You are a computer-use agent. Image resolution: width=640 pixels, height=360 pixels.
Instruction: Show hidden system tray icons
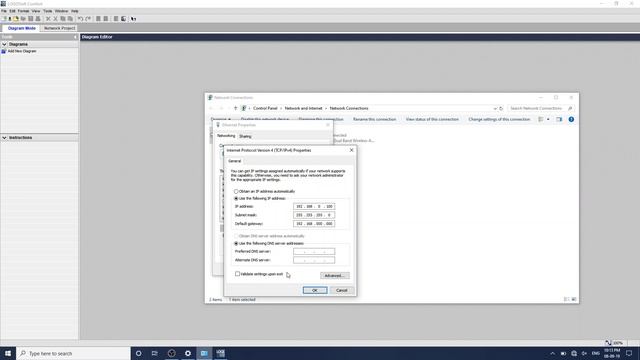(x=553, y=353)
